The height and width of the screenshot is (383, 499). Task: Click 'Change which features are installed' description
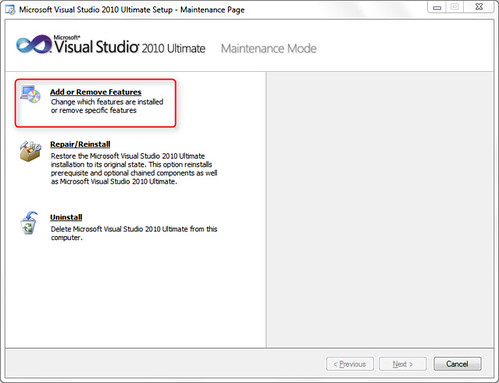point(107,106)
